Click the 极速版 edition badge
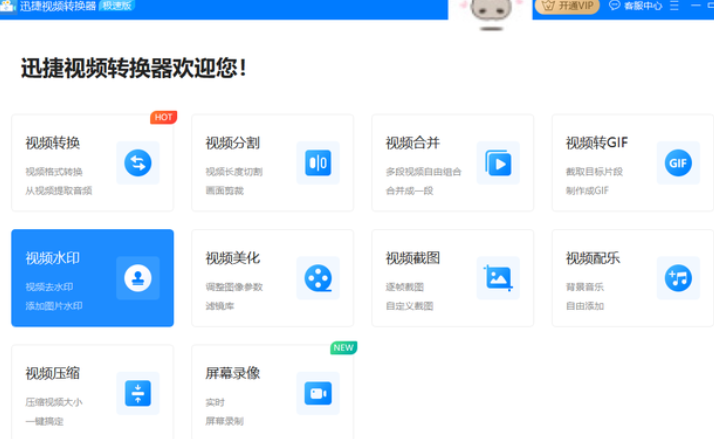This screenshot has height=439, width=714. [x=117, y=5]
